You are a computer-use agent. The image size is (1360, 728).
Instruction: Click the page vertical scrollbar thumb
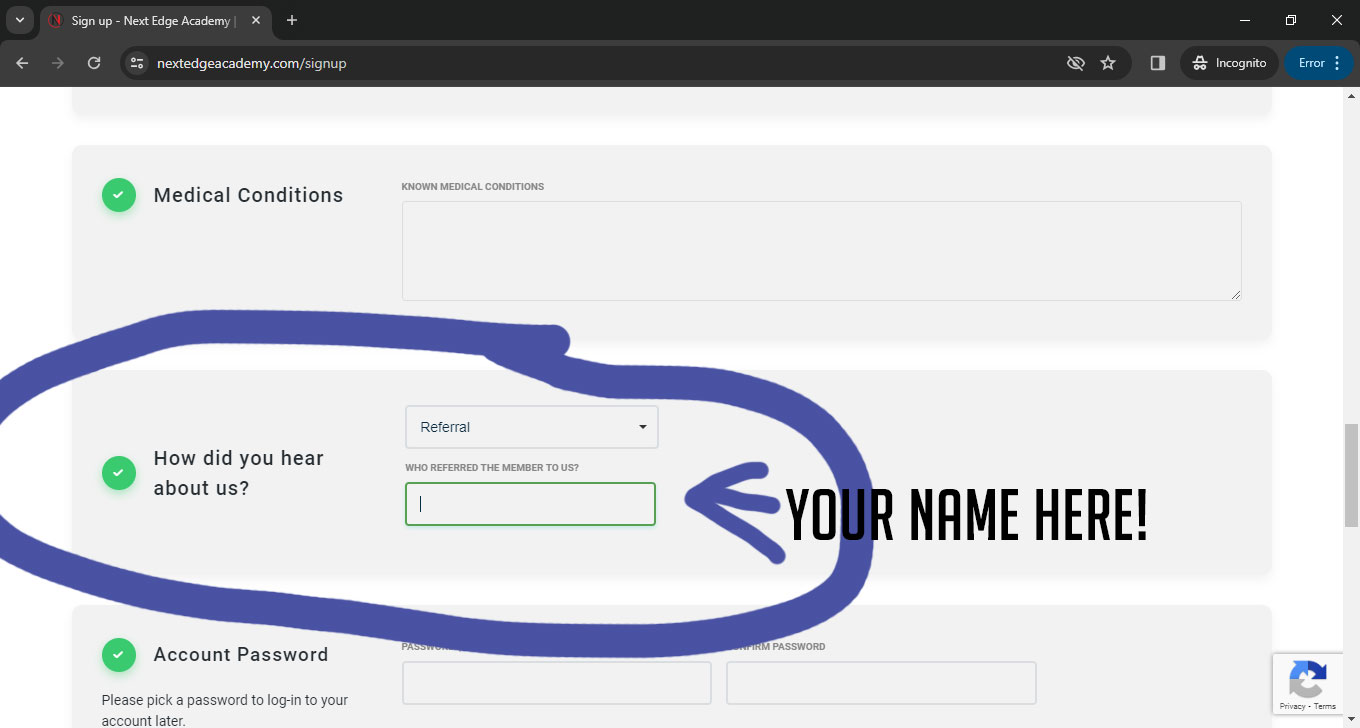pyautogui.click(x=1351, y=475)
